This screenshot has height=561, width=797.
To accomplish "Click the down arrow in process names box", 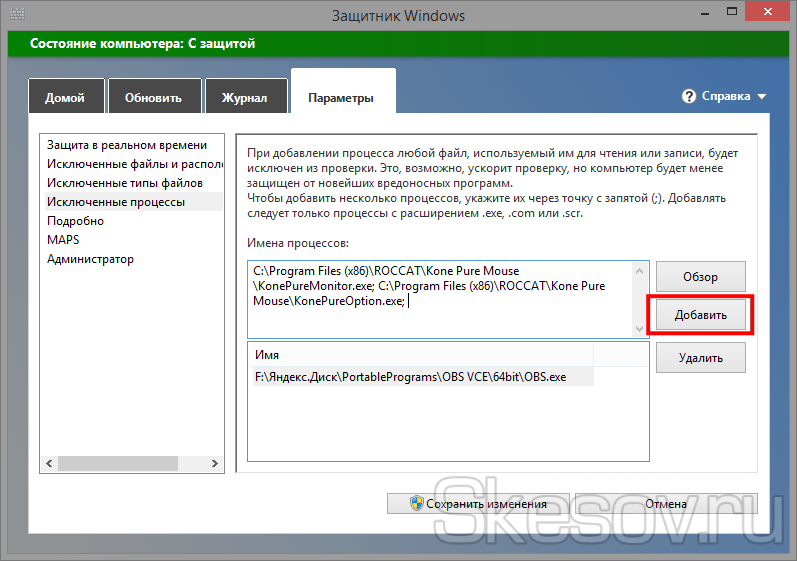I will (x=640, y=327).
